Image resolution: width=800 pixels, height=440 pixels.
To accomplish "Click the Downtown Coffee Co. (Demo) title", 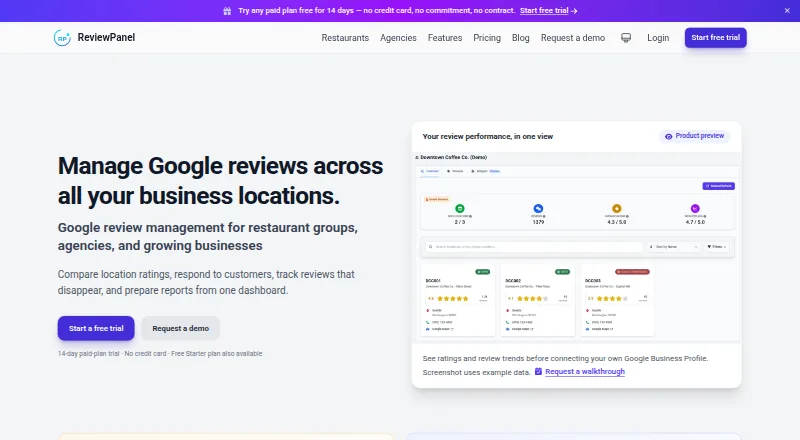I will [x=454, y=157].
